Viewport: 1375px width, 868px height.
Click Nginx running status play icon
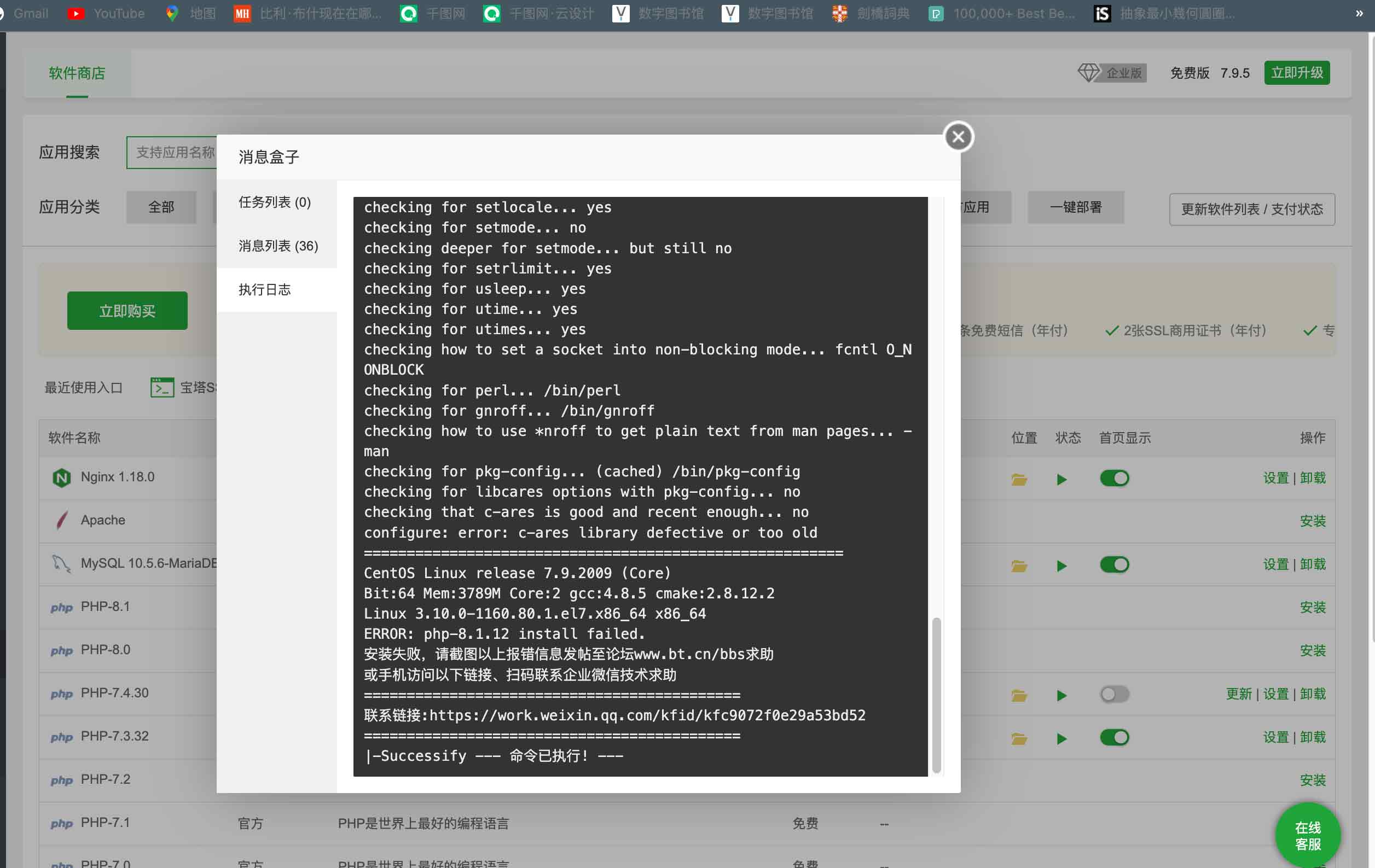tap(1061, 479)
